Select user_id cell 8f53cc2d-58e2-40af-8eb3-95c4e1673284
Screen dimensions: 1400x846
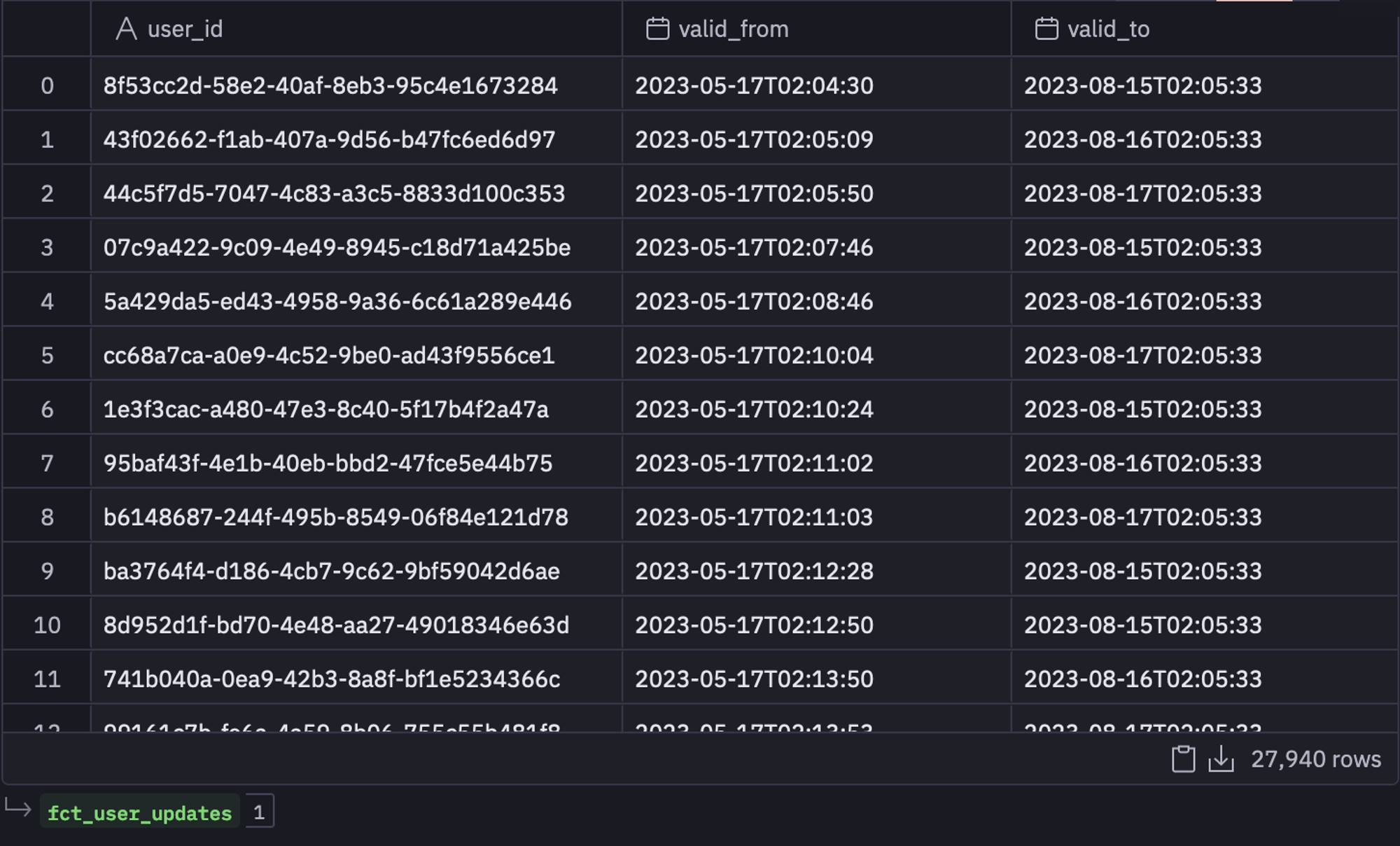(356, 85)
